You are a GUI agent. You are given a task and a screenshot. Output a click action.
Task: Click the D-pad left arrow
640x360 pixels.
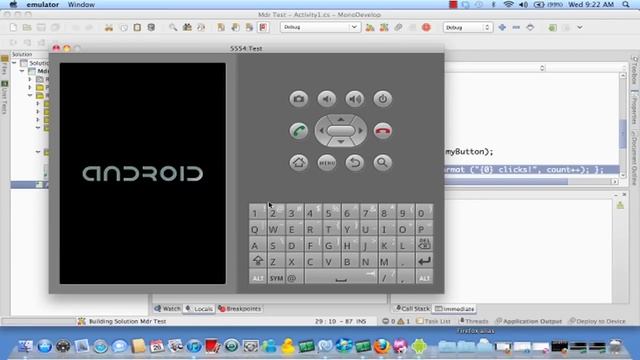click(x=322, y=131)
